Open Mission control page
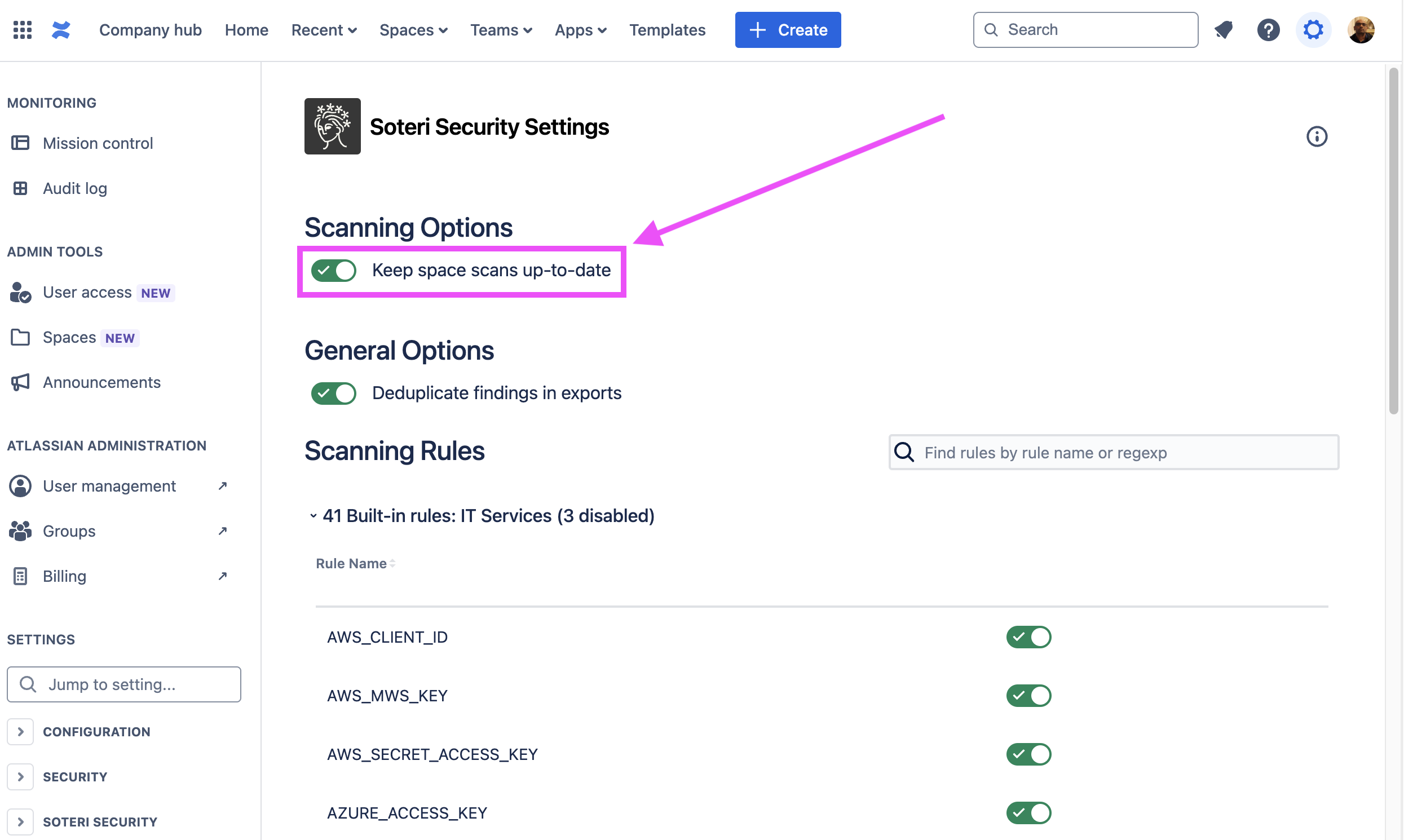Viewport: 1404px width, 840px height. point(98,143)
